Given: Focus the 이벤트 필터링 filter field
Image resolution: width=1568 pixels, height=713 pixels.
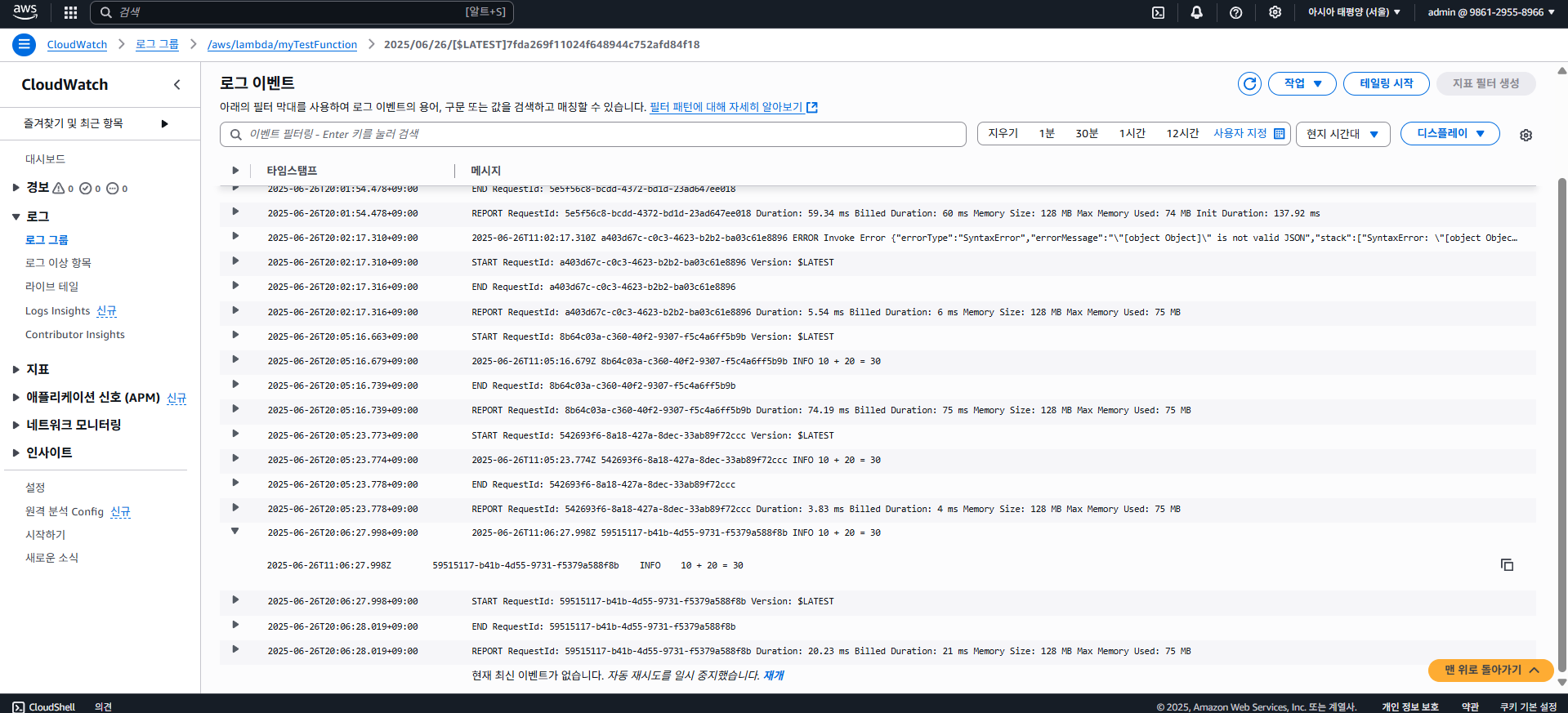Looking at the screenshot, I should (593, 135).
